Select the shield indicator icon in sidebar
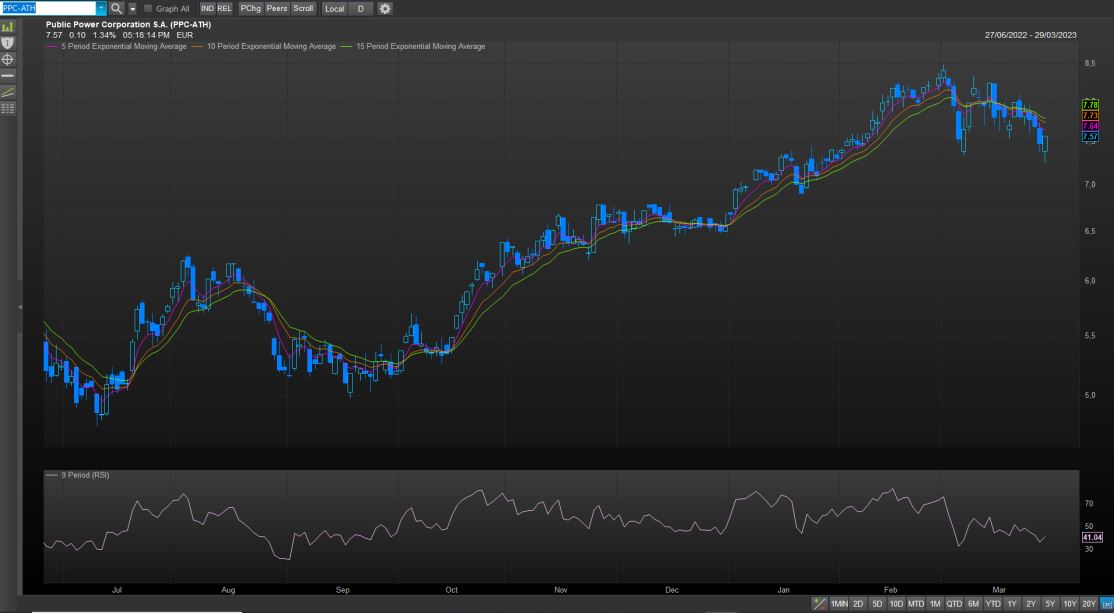1114x613 pixels. pyautogui.click(x=8, y=43)
